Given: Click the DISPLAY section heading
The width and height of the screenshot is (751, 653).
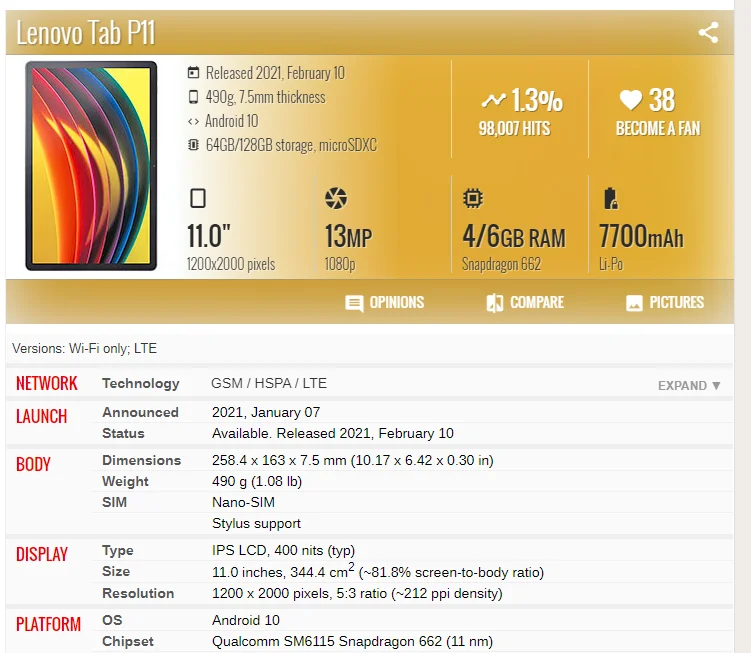Looking at the screenshot, I should point(42,554).
